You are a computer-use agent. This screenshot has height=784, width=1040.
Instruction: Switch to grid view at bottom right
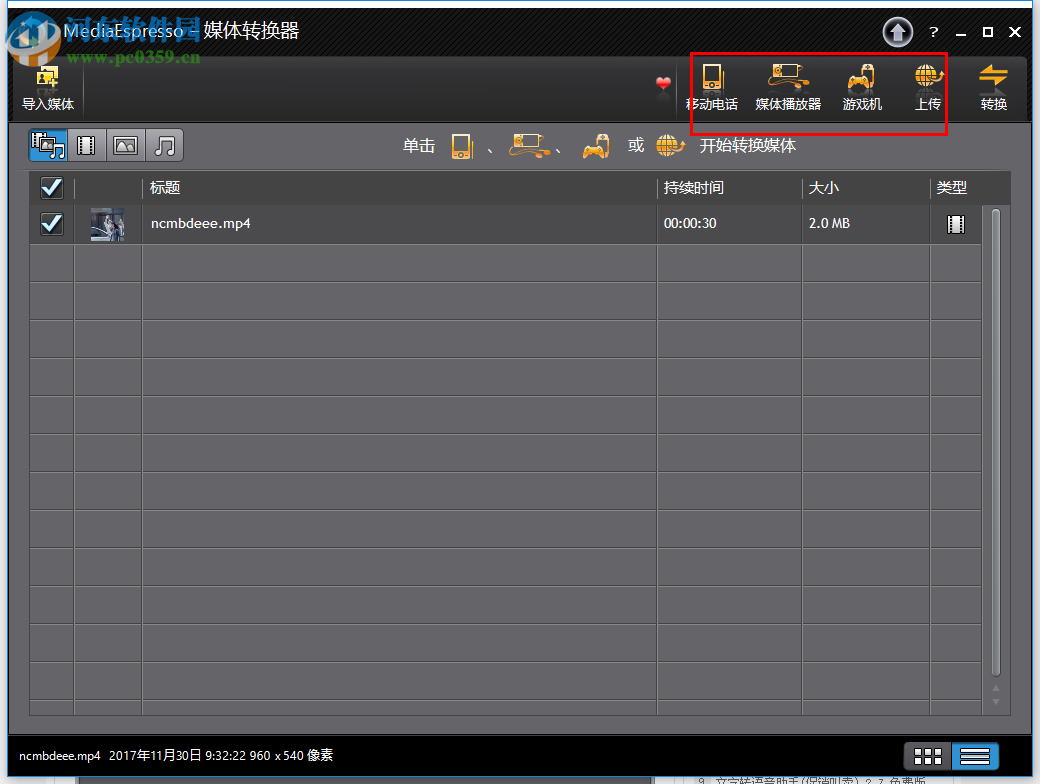[x=927, y=756]
